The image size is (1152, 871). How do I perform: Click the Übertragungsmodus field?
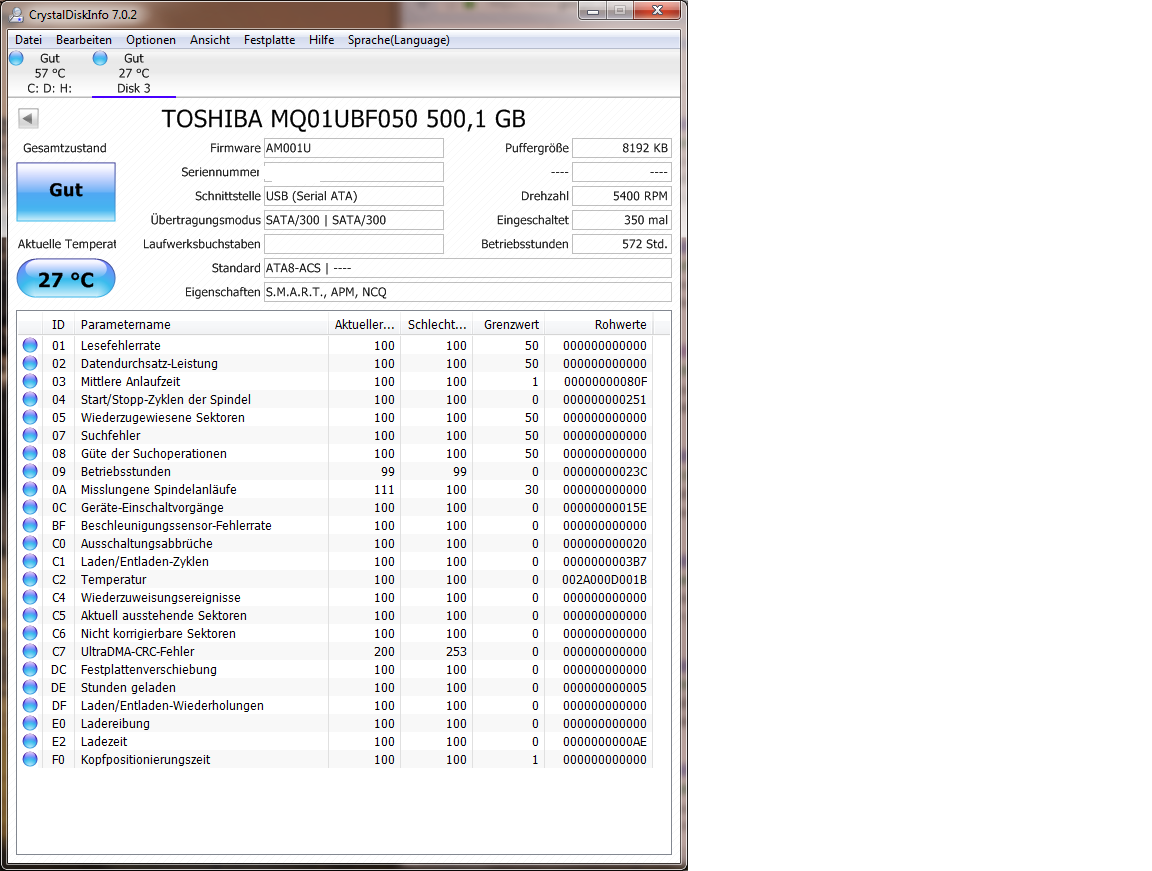click(x=353, y=220)
